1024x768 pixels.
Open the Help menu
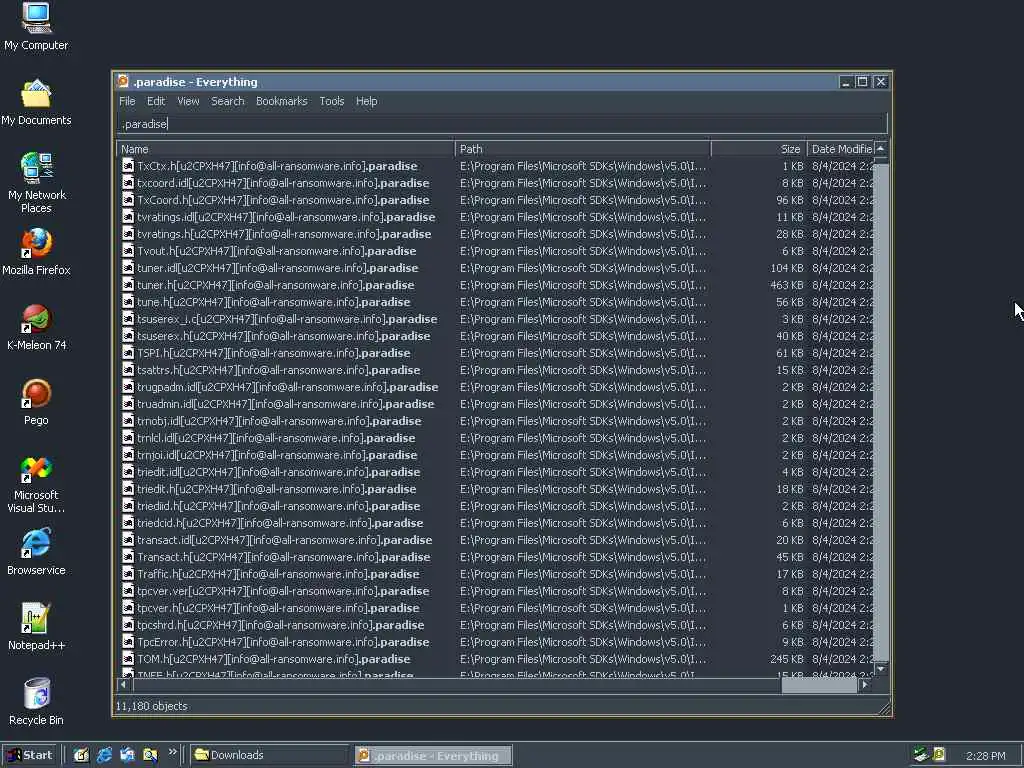tap(366, 101)
